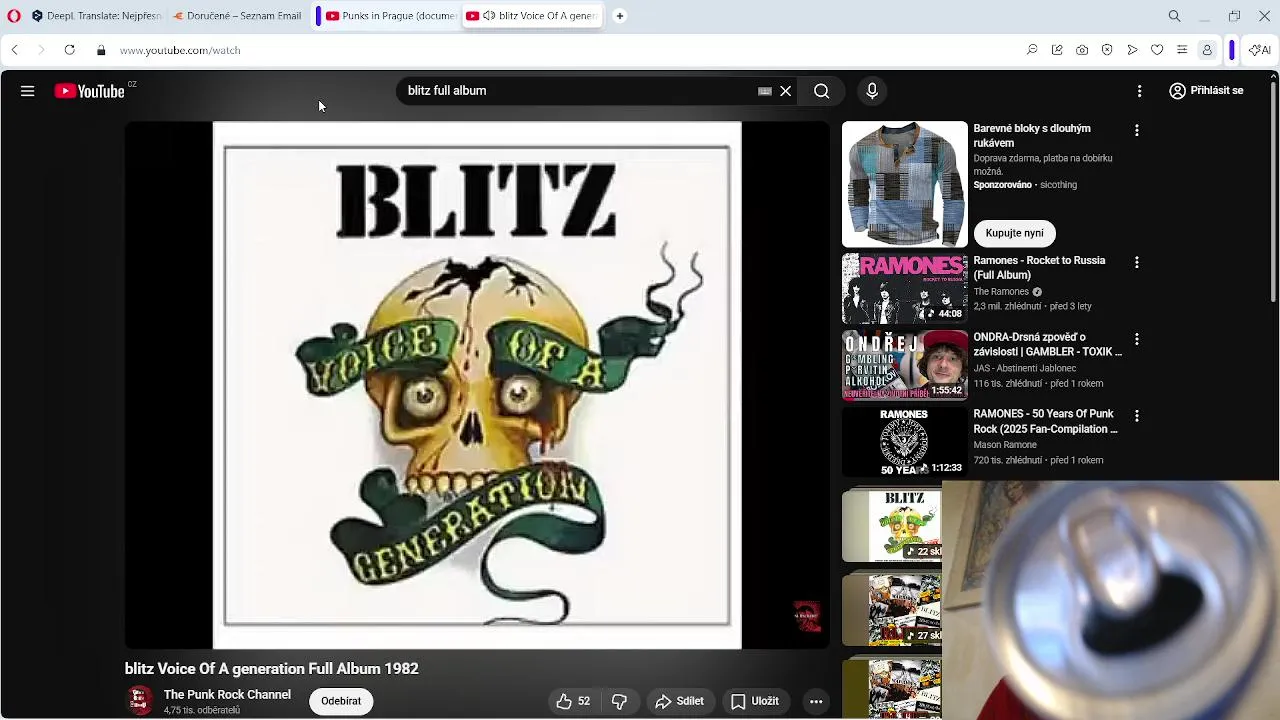Viewport: 1280px width, 720px height.
Task: Open YouTube settings three-dot menu
Action: pos(1139,91)
